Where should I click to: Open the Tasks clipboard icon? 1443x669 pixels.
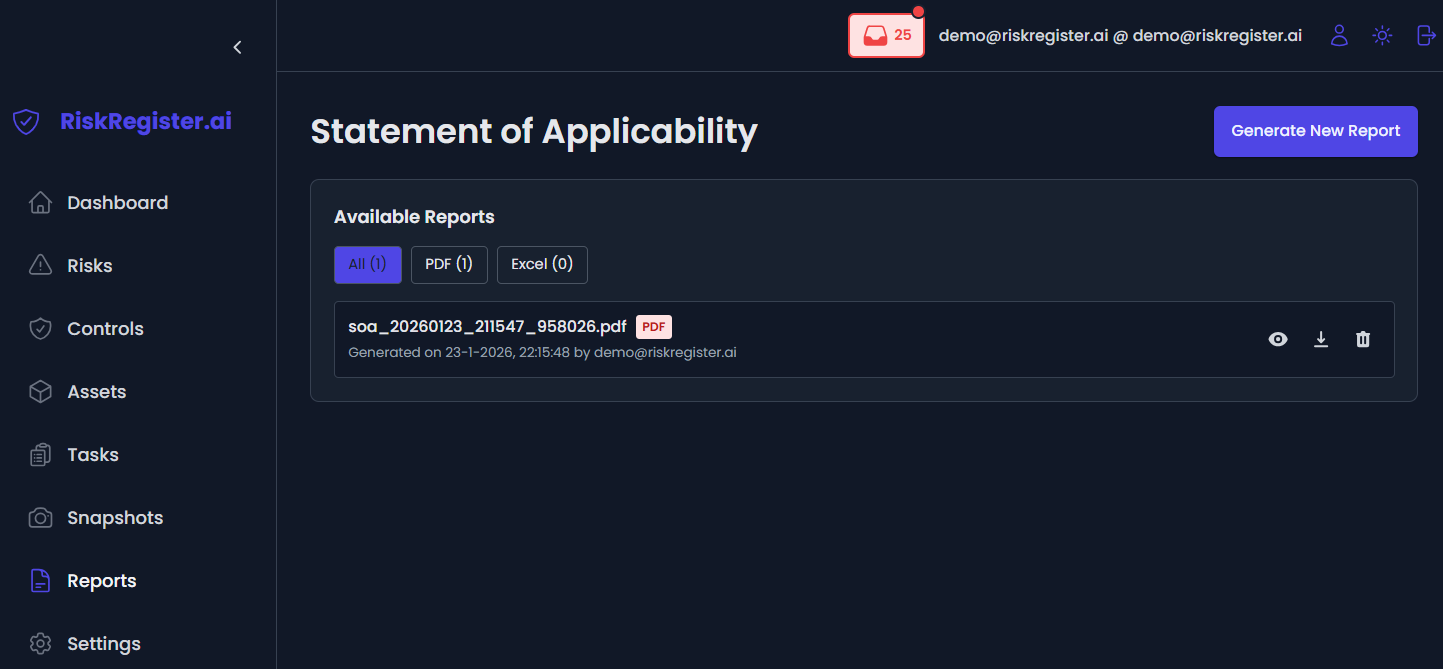[x=40, y=454]
